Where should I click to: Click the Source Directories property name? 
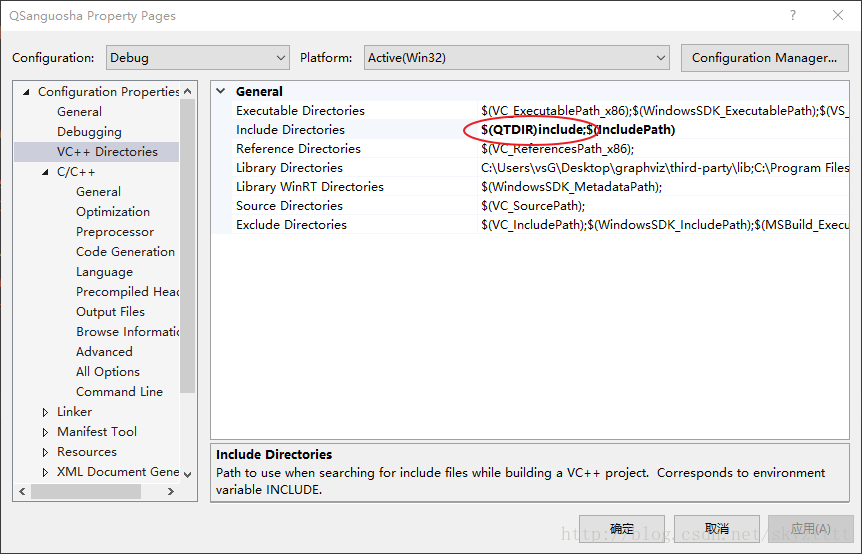click(289, 206)
